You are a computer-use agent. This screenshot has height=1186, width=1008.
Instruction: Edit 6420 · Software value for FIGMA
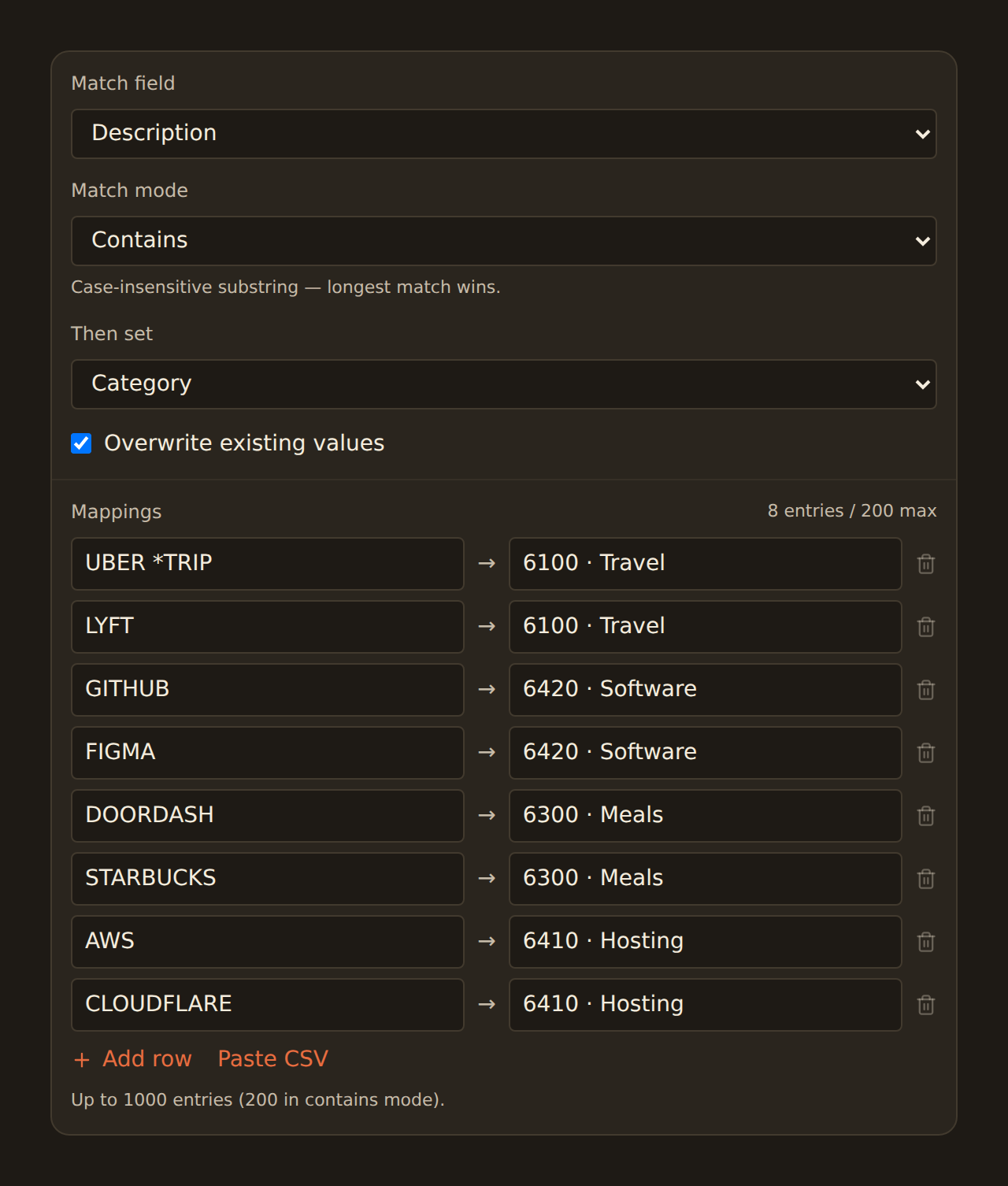click(x=706, y=753)
